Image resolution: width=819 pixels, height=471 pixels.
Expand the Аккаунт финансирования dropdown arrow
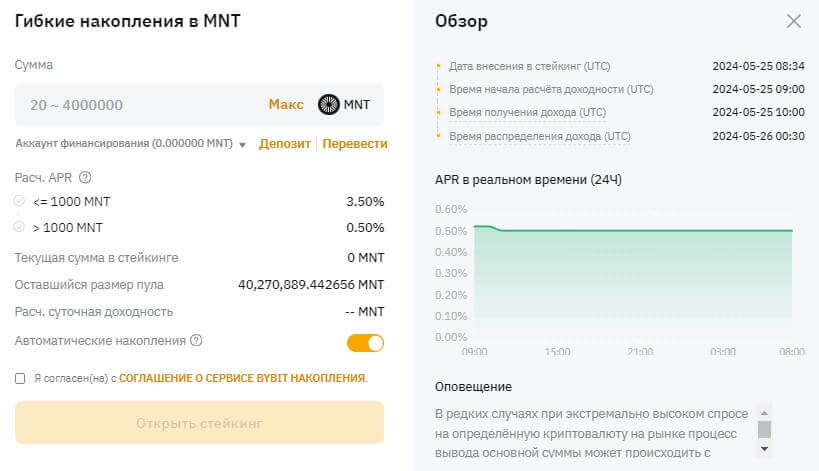click(x=243, y=145)
